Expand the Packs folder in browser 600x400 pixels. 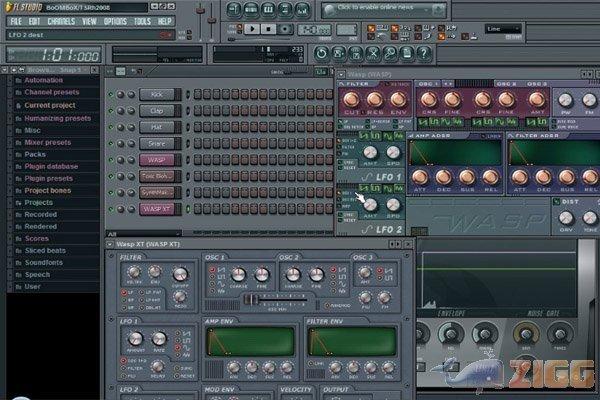pos(35,154)
